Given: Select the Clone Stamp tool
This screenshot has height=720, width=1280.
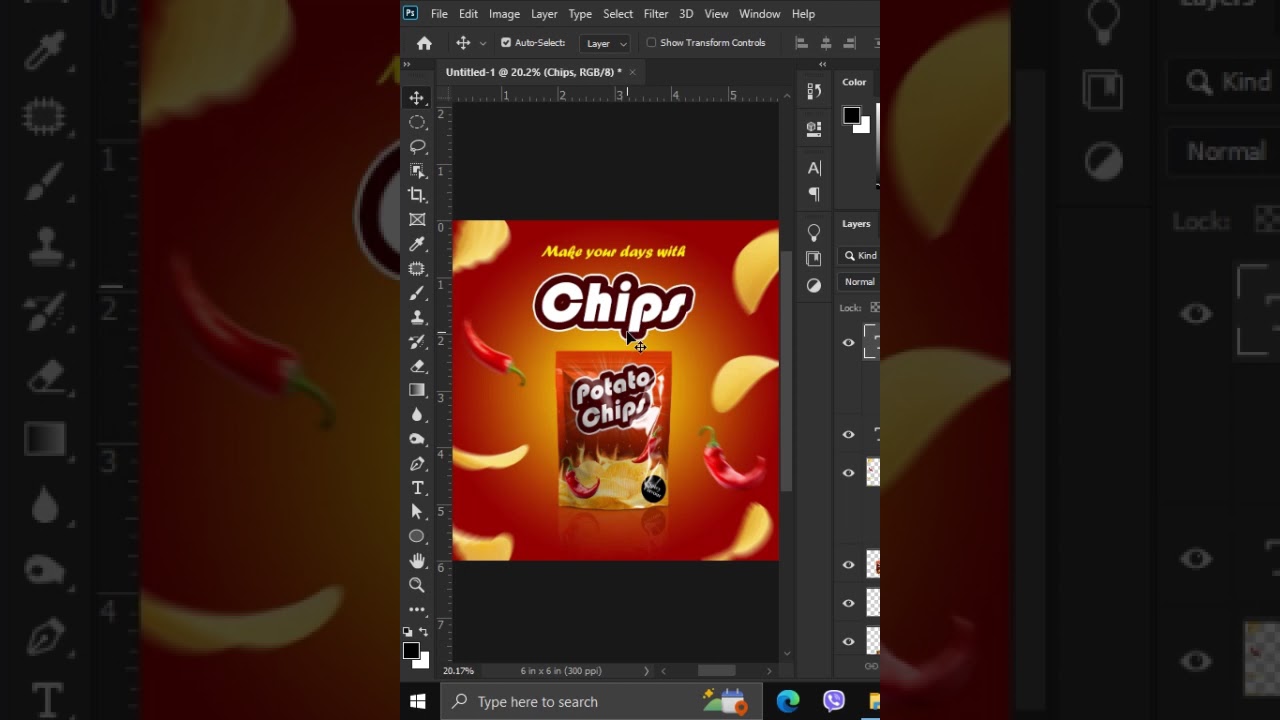Looking at the screenshot, I should pyautogui.click(x=417, y=317).
